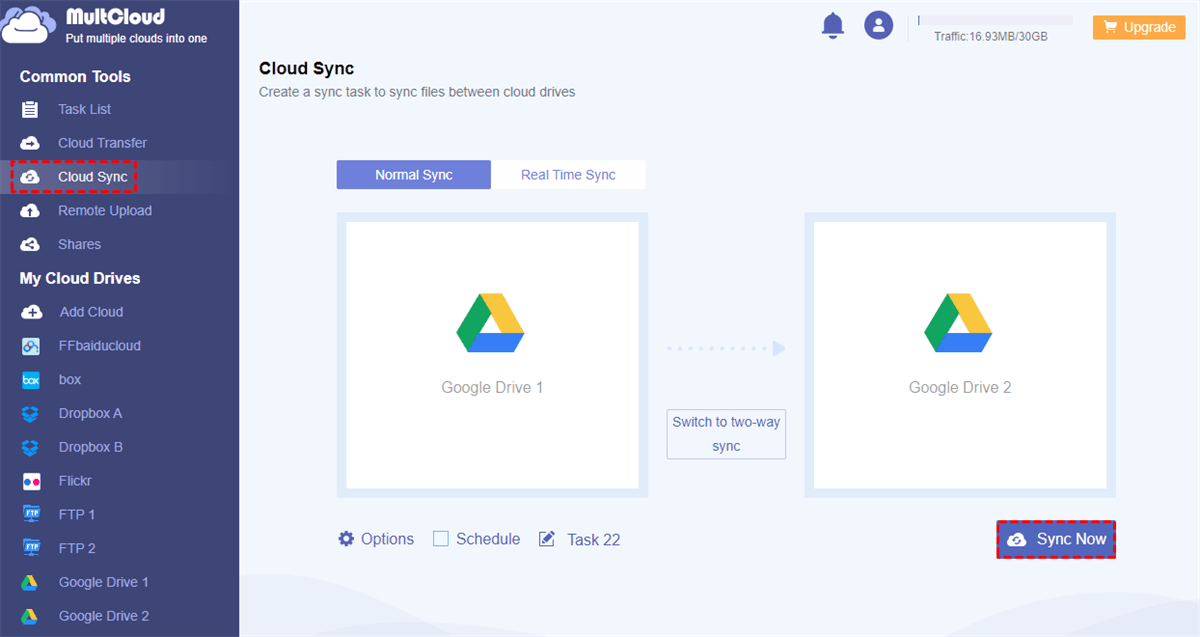Click the Dropbox B icon

(x=31, y=447)
